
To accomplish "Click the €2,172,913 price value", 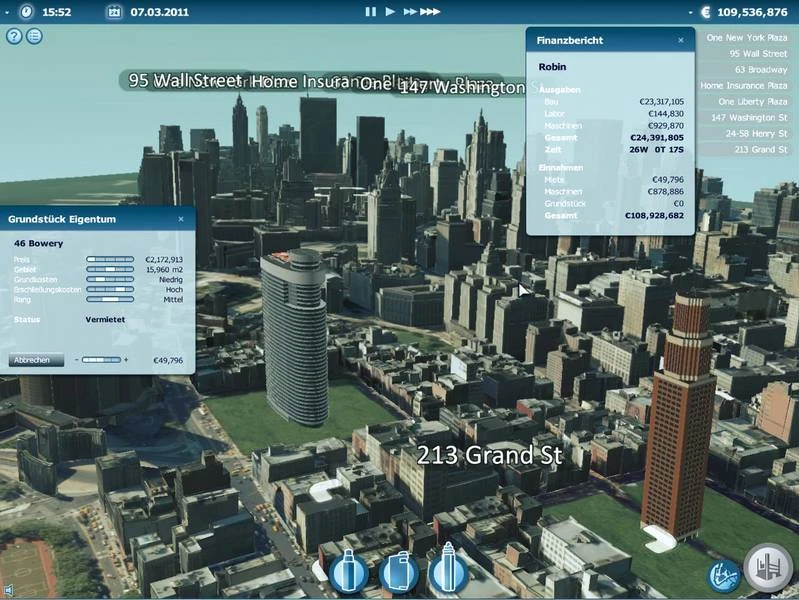I will click(164, 259).
